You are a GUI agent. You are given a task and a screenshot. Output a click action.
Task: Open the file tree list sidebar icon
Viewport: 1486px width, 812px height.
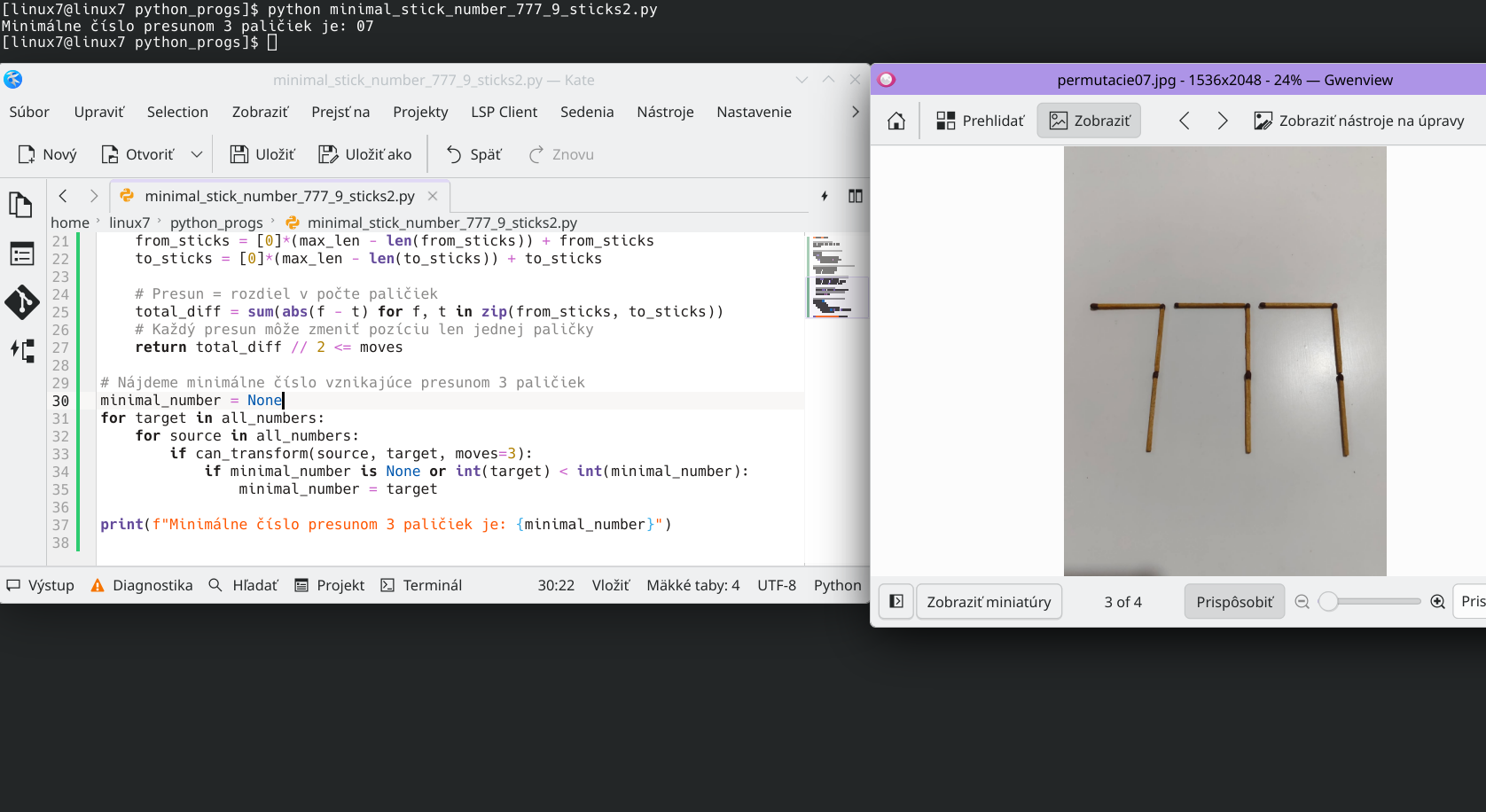pyautogui.click(x=21, y=254)
